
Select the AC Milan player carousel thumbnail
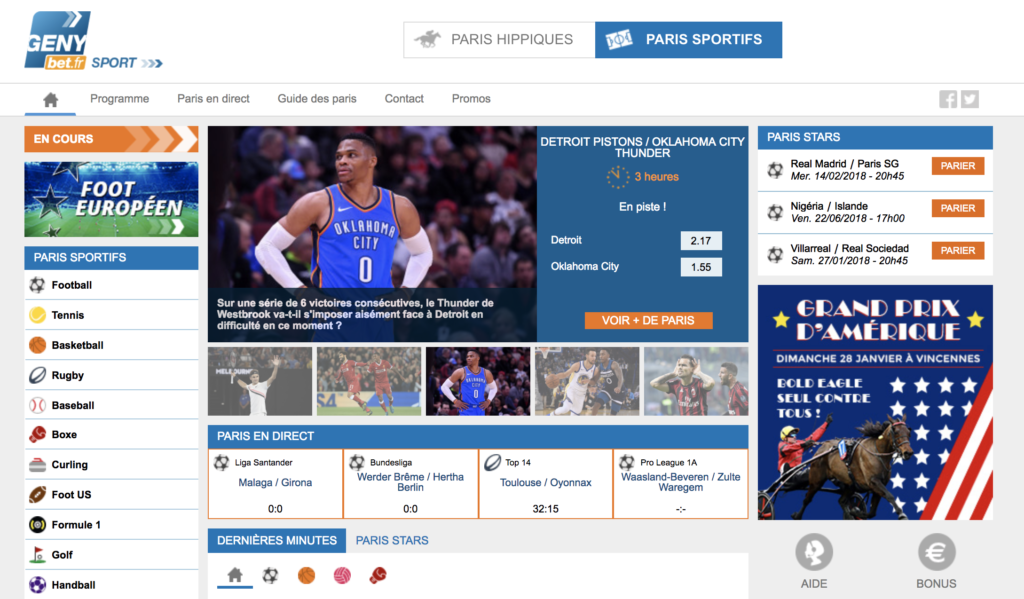(x=696, y=381)
